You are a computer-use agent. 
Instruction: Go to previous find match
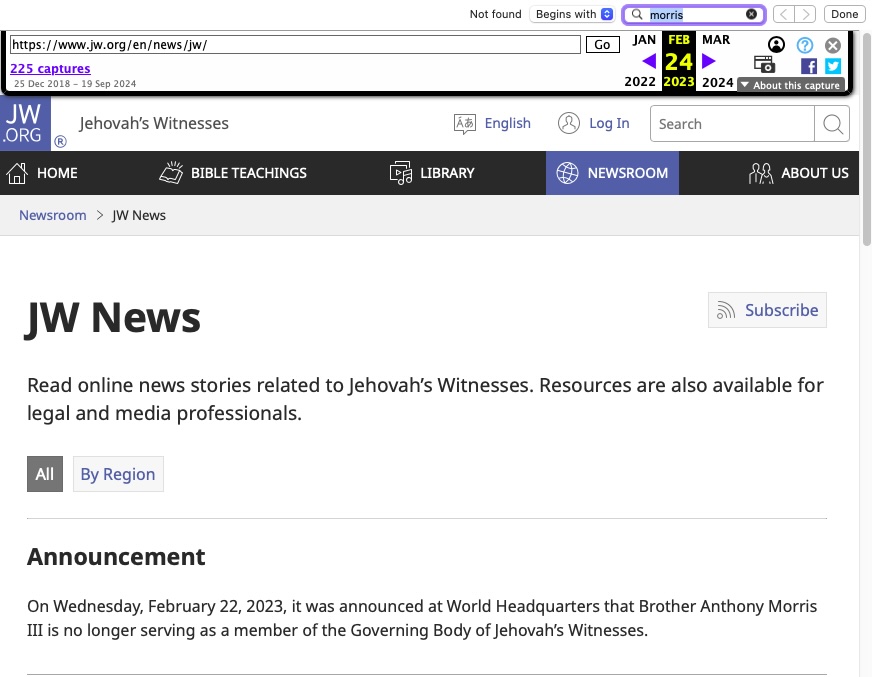pos(784,14)
